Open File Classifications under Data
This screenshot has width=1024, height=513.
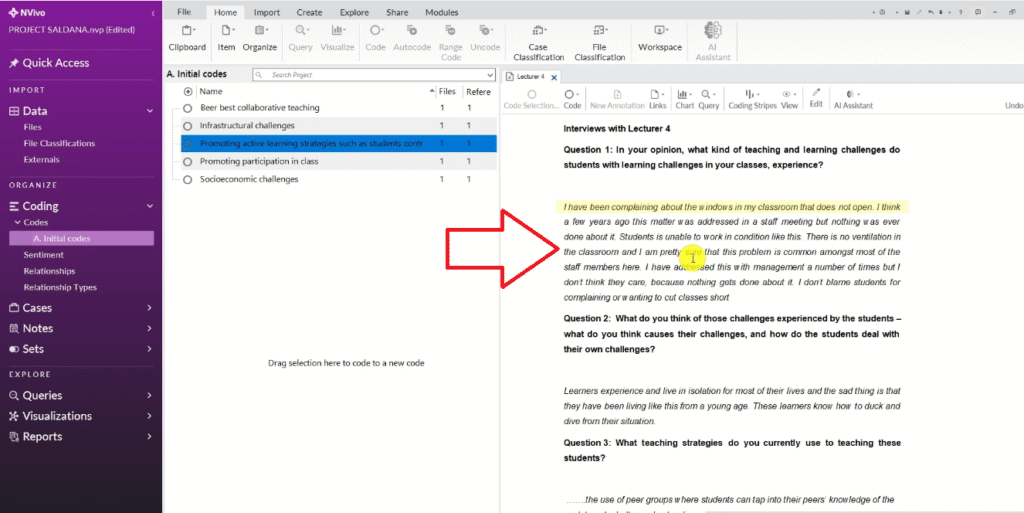[x=59, y=143]
